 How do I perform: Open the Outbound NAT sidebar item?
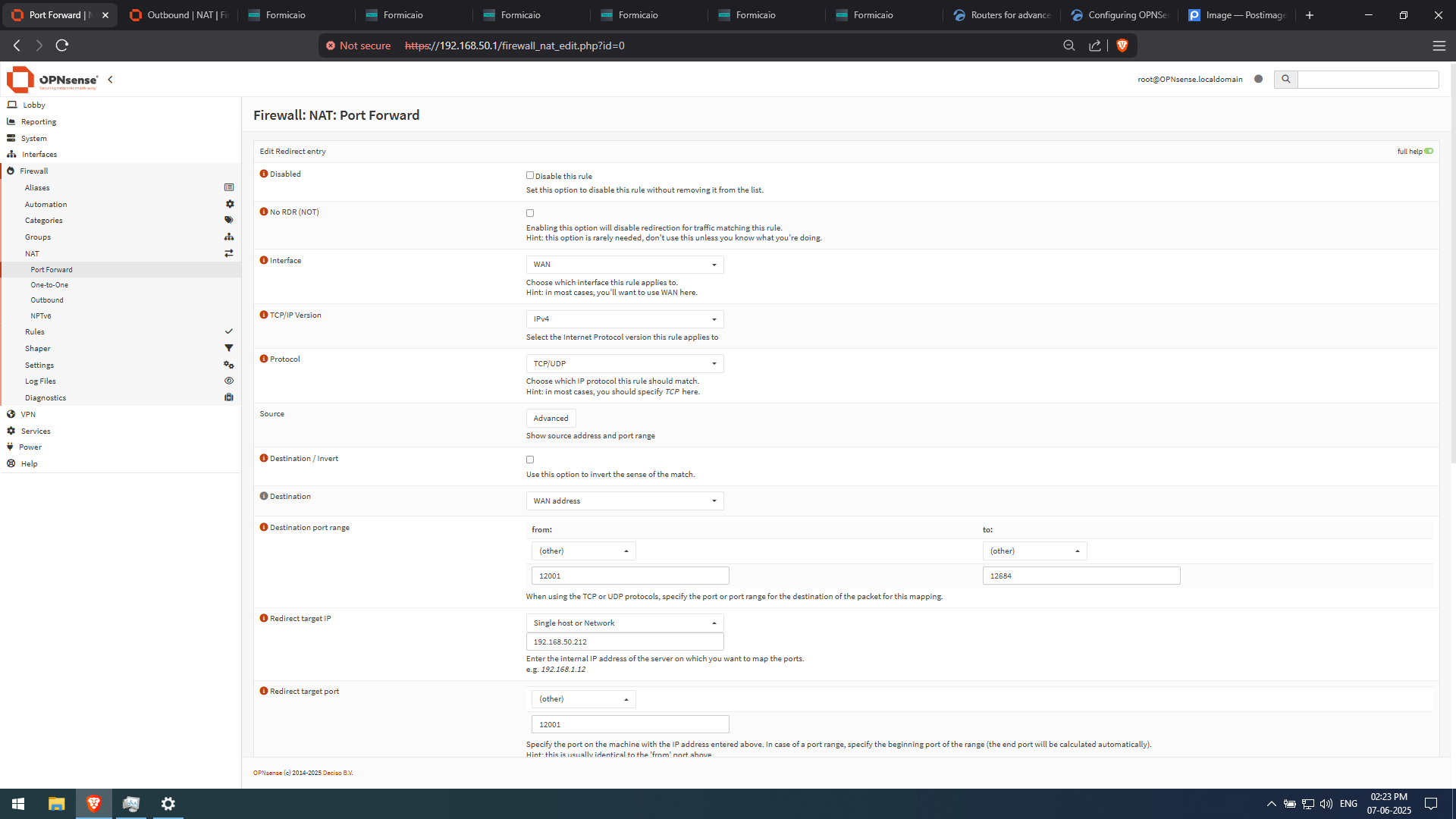(x=47, y=300)
